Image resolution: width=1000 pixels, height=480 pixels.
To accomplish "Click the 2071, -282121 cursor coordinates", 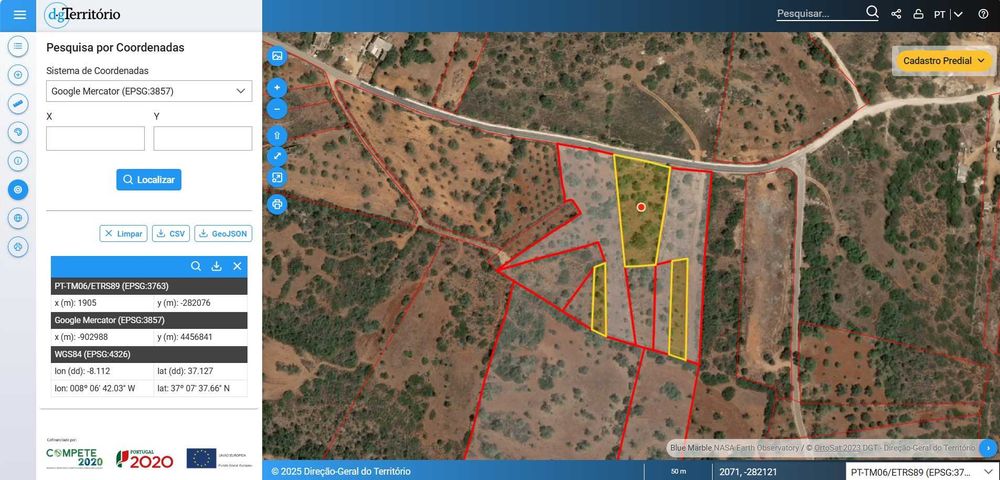I will tap(746, 472).
